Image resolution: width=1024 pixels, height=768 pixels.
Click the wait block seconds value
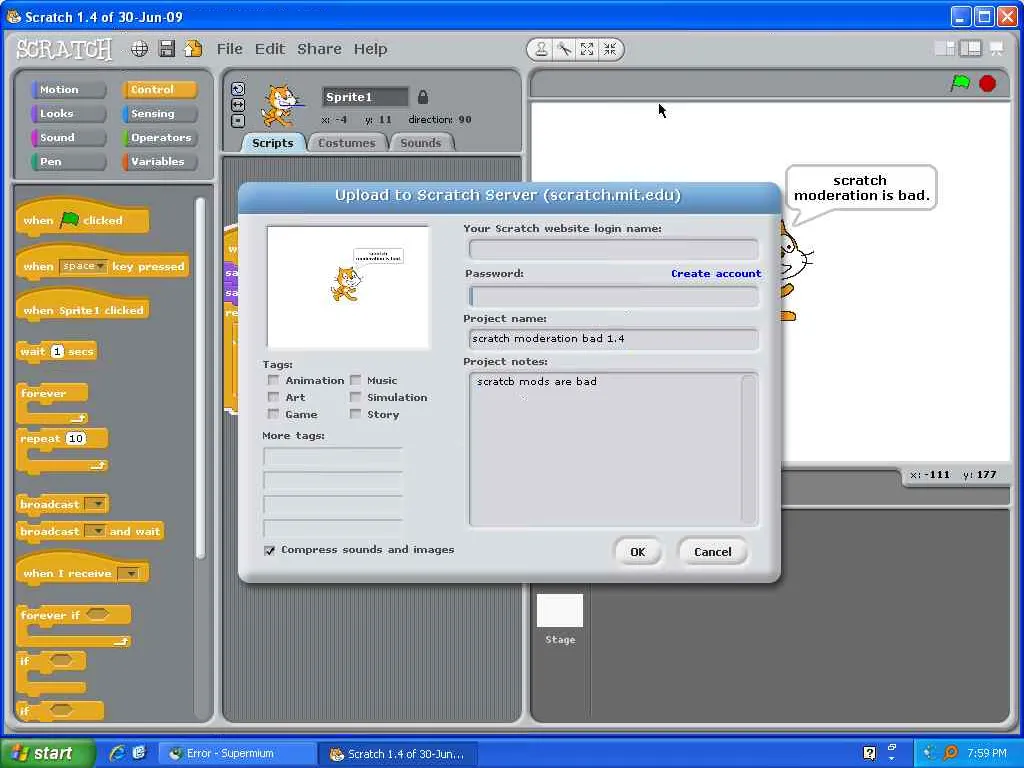coord(57,351)
